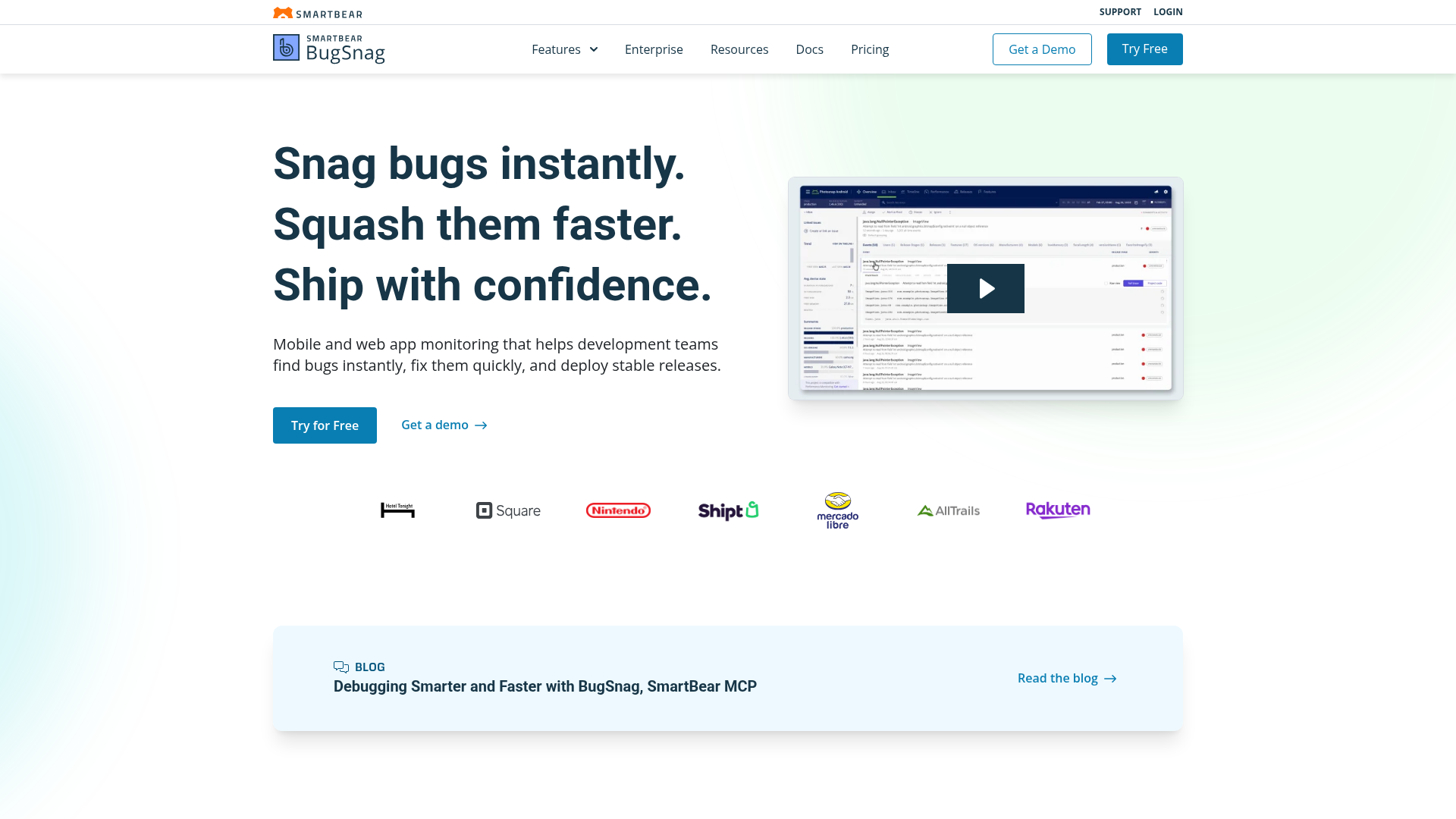Click the Square company logo

[507, 510]
